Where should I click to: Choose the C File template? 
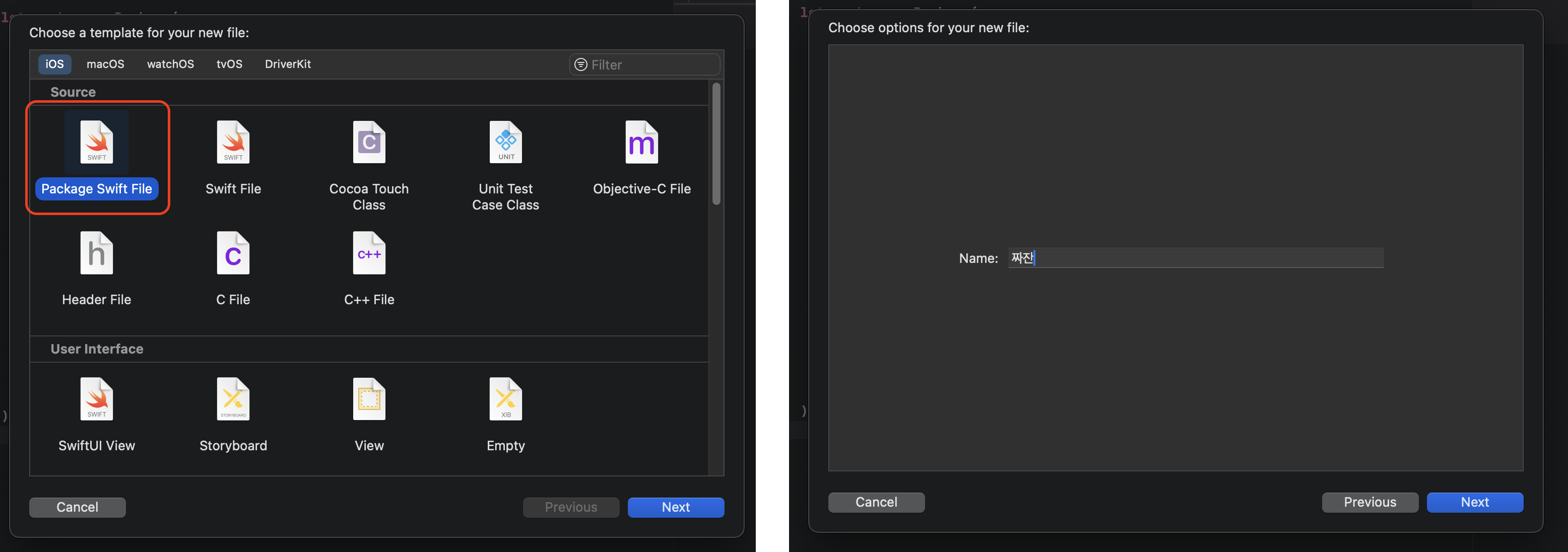[233, 268]
